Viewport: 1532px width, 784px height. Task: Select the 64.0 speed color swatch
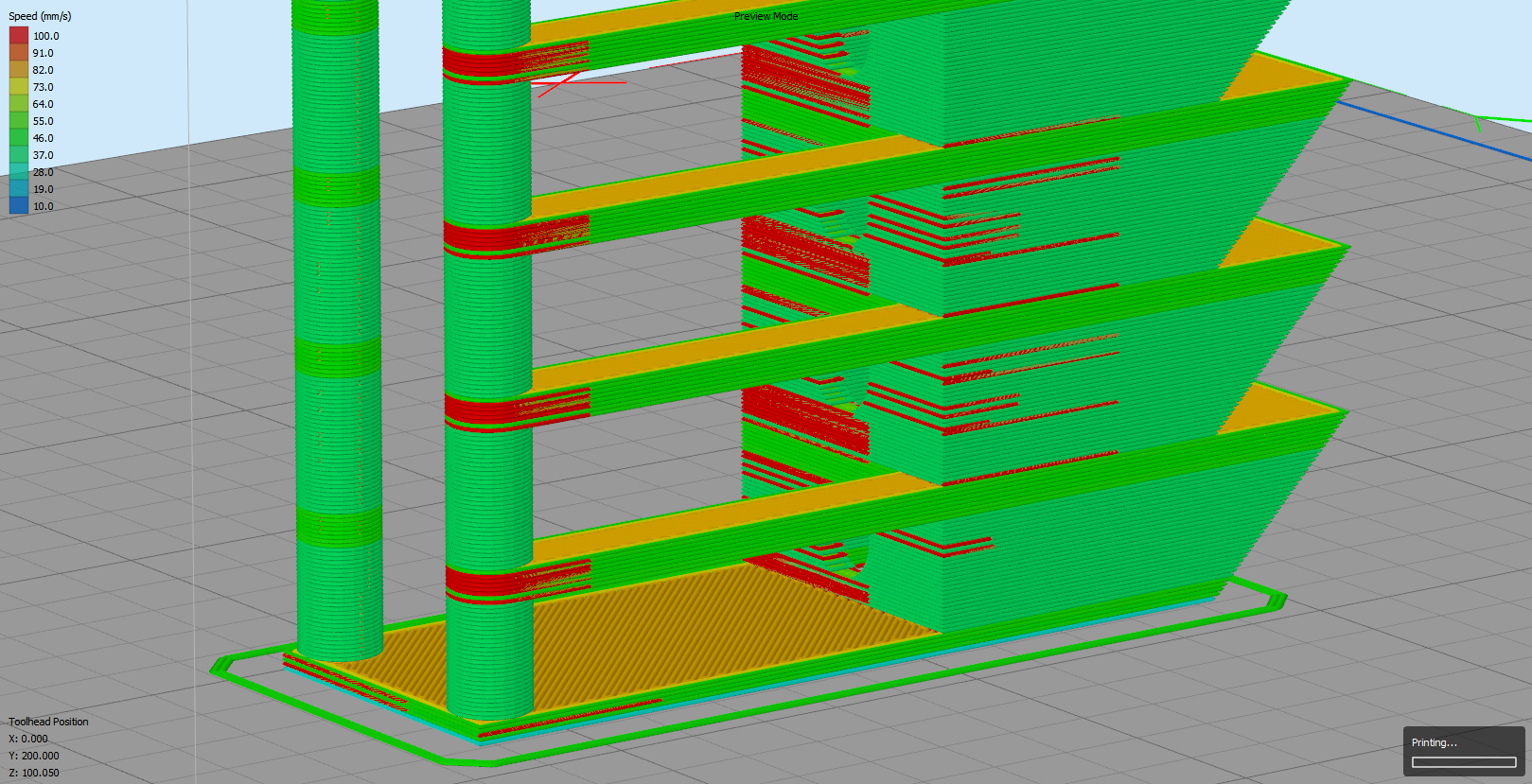tap(19, 104)
